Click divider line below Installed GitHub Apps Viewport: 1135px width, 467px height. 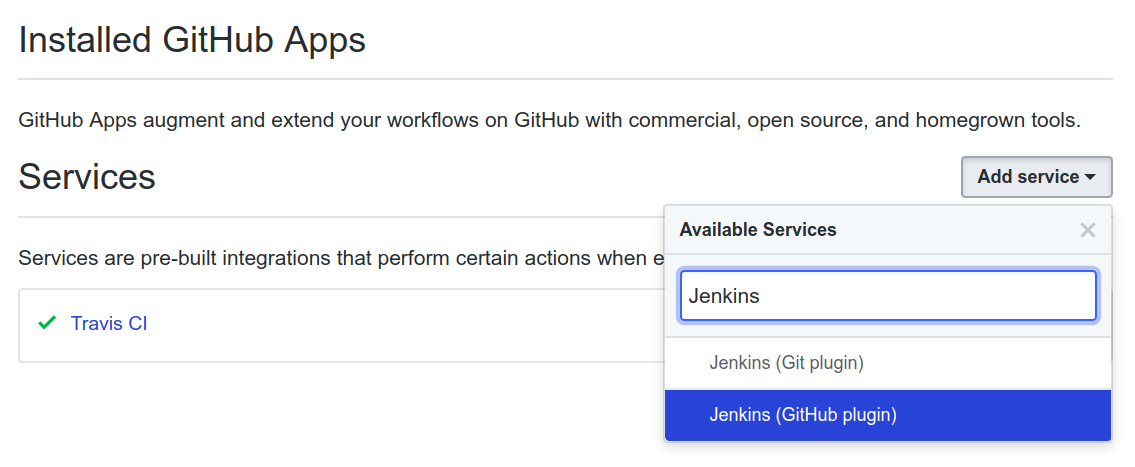point(565,79)
